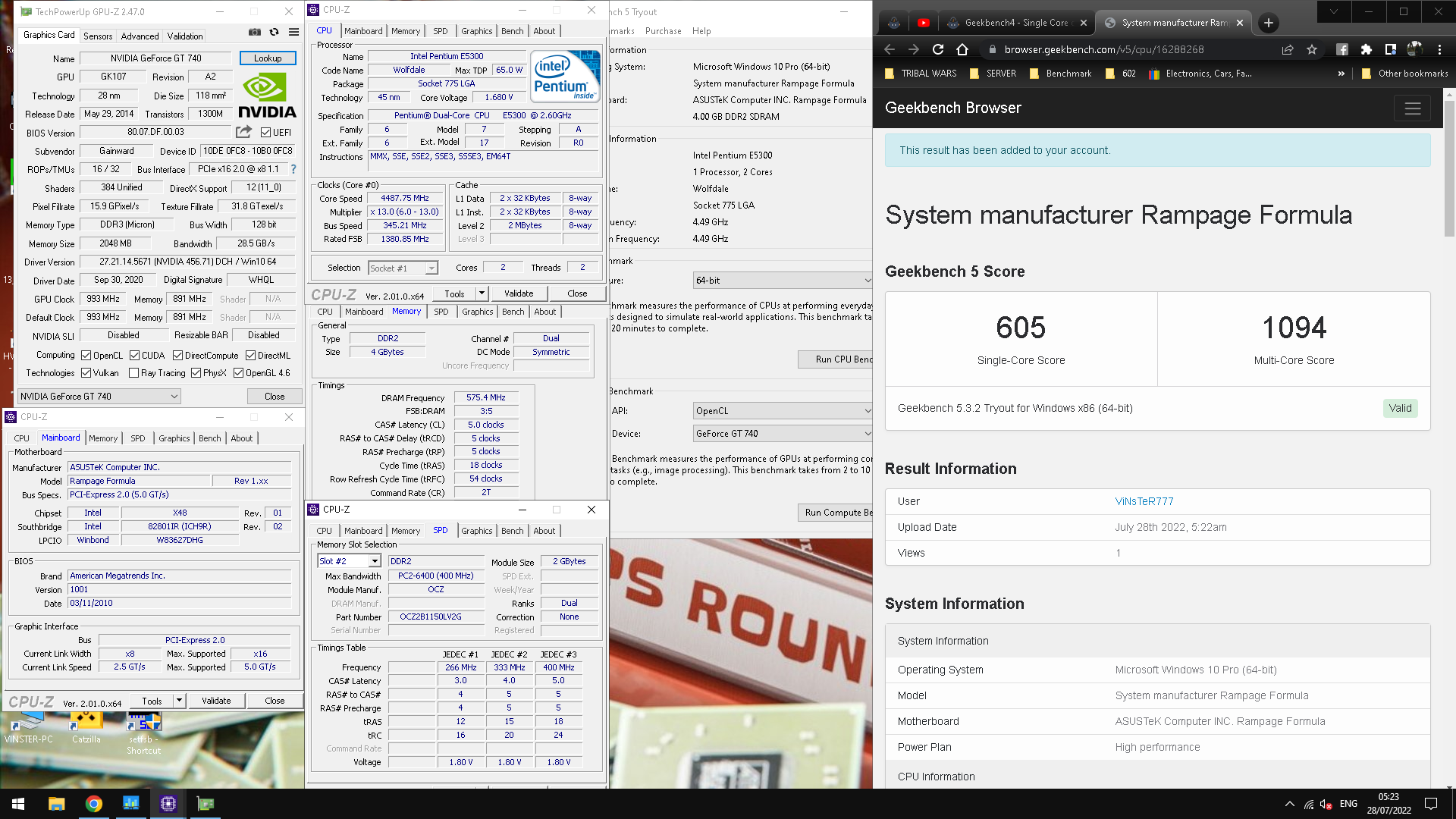This screenshot has height=819, width=1456.
Task: Toggle the Vulkan checkbox
Action: (x=86, y=373)
